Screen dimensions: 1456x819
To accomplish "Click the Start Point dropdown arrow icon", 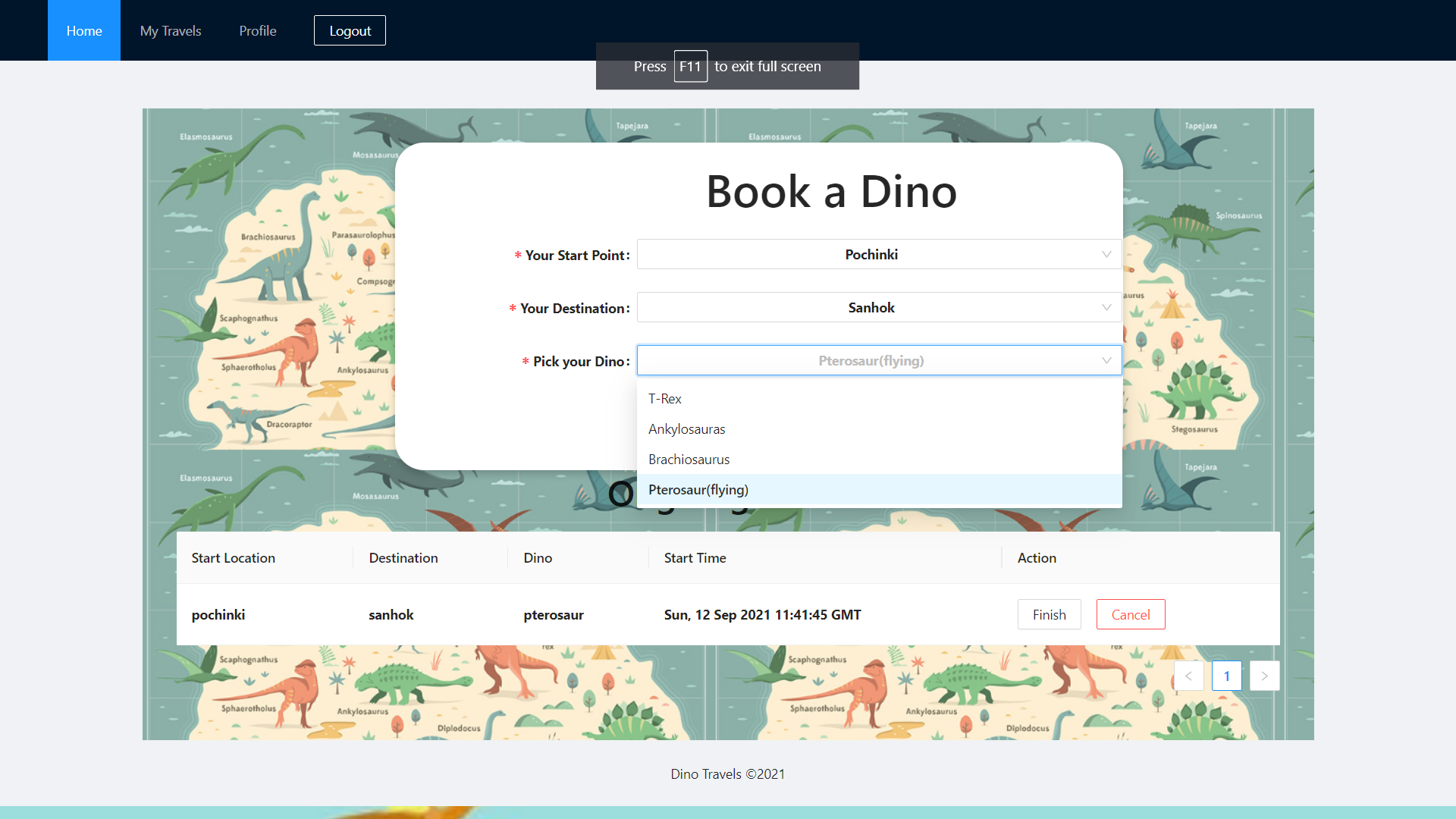I will pyautogui.click(x=1106, y=255).
